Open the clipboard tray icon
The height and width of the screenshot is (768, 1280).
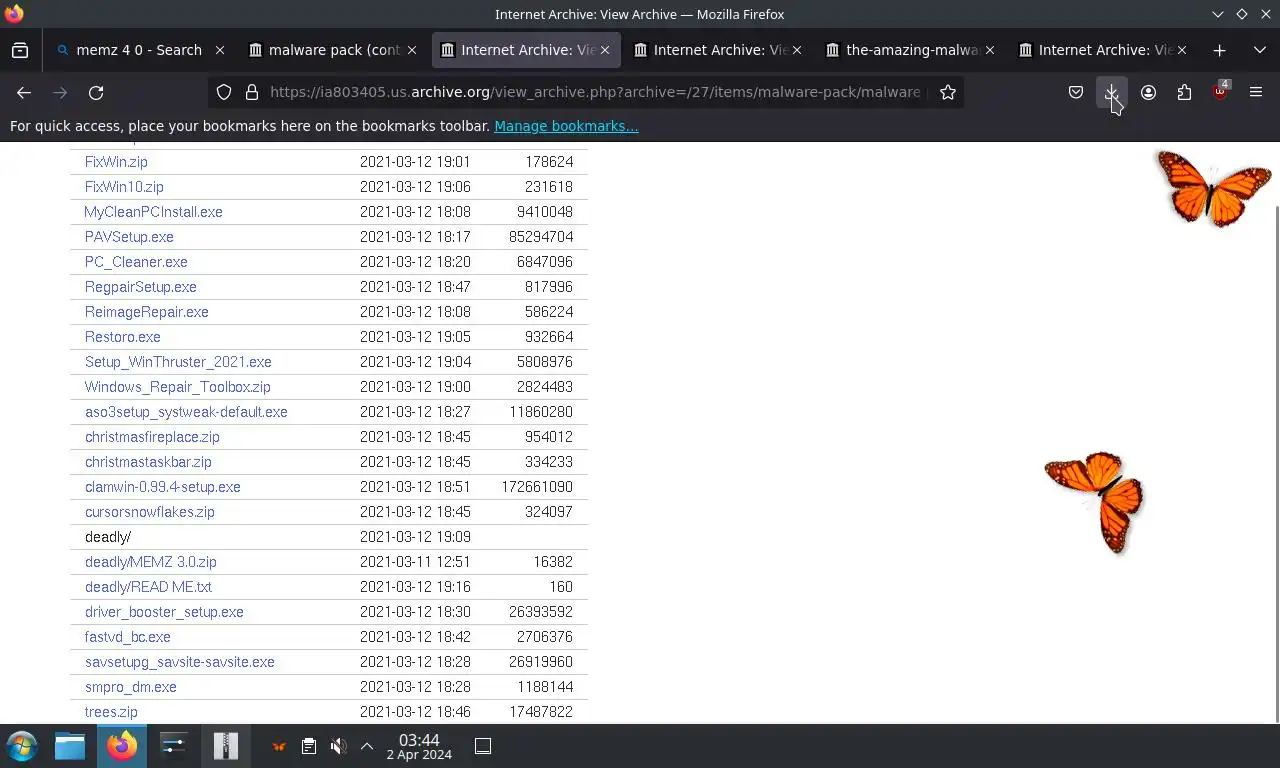(x=309, y=746)
